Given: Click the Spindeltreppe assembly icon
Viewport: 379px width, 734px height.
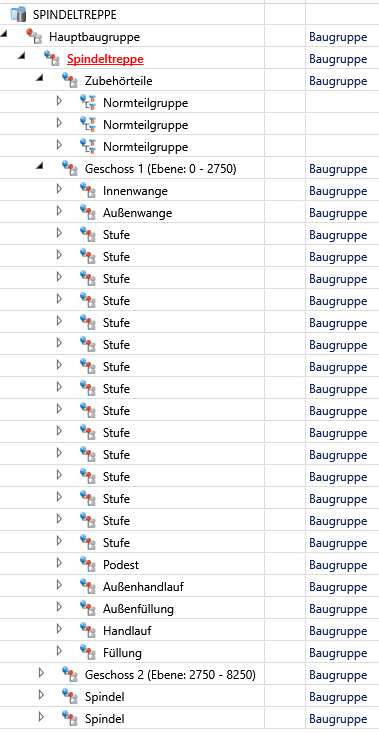Looking at the screenshot, I should click(52, 59).
